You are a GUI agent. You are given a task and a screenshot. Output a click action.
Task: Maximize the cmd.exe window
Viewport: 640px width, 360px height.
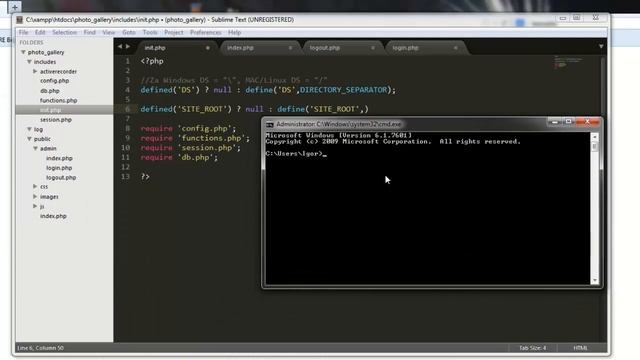(568, 122)
